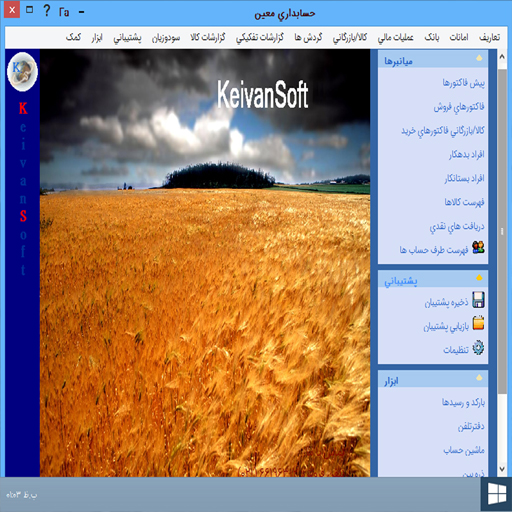The width and height of the screenshot is (512, 512).
Task: Open the گزارشات کالا menu
Action: click(x=208, y=37)
